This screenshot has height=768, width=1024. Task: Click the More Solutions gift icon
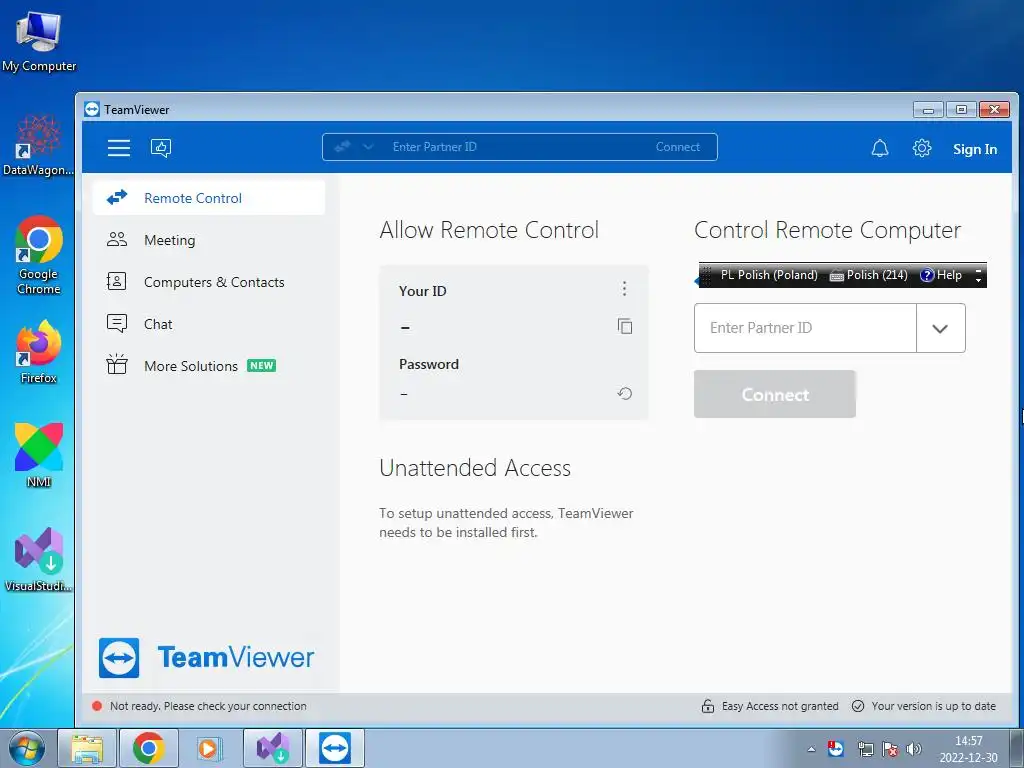tap(117, 364)
